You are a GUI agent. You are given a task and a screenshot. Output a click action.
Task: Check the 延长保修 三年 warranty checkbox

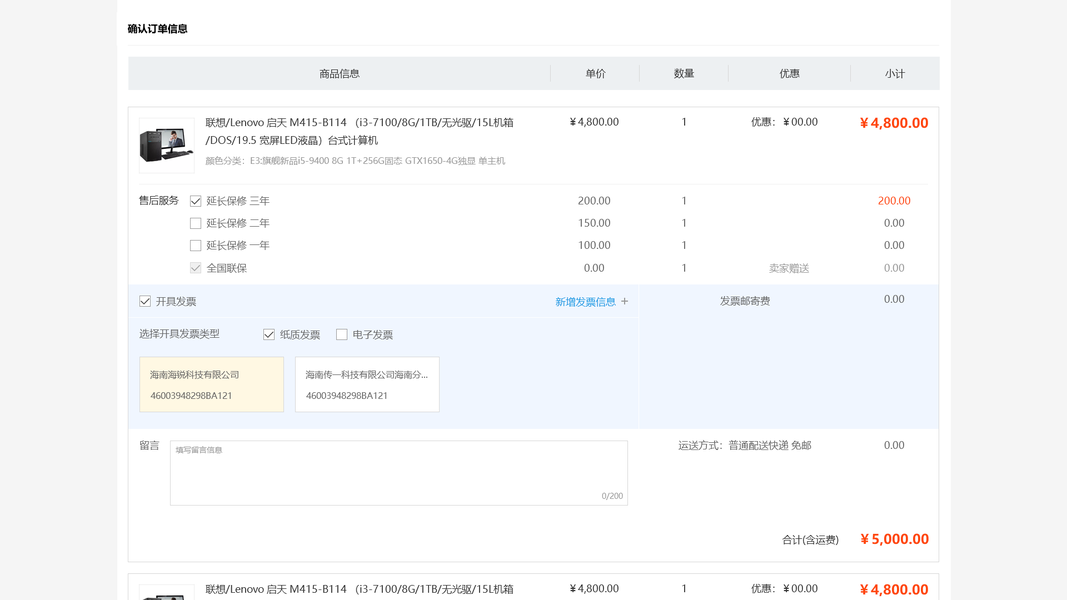pos(195,201)
